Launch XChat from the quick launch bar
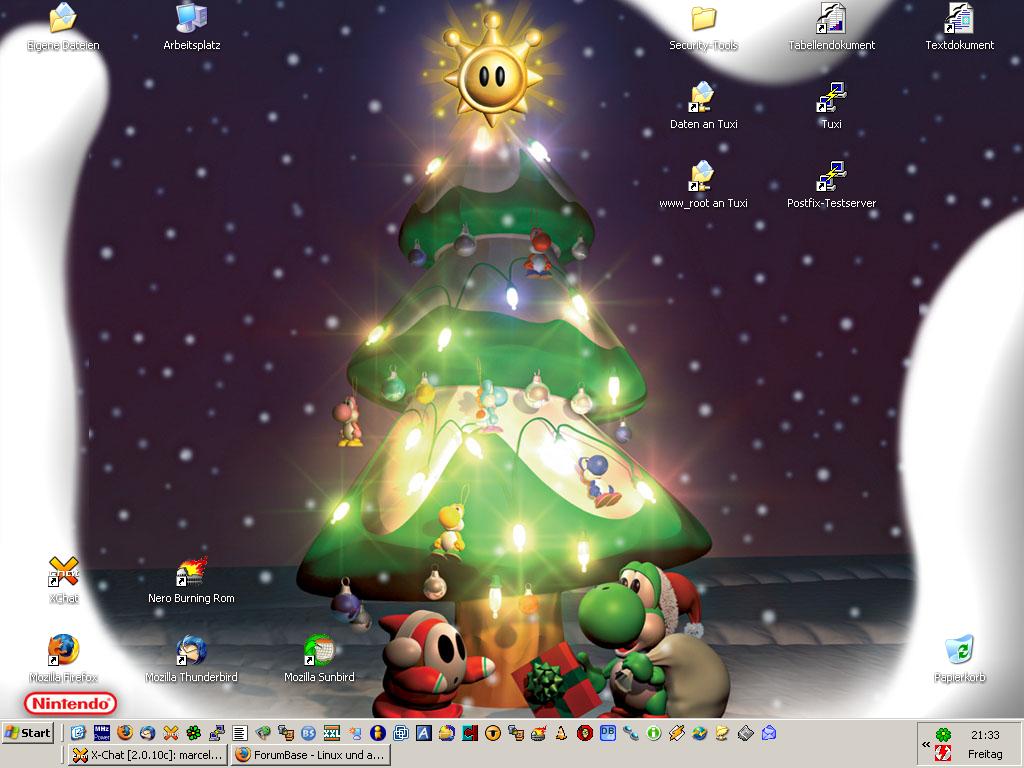This screenshot has height=768, width=1024. (x=170, y=733)
